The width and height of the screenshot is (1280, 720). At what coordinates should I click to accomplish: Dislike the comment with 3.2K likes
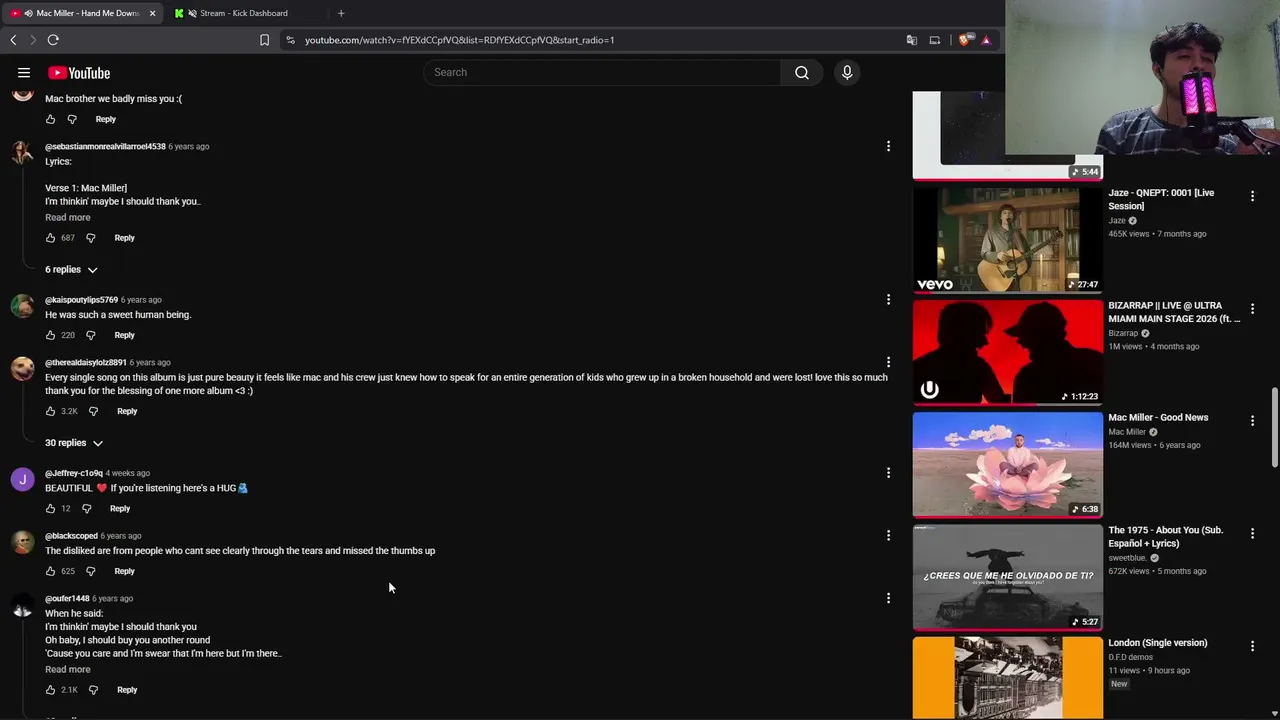[x=93, y=411]
